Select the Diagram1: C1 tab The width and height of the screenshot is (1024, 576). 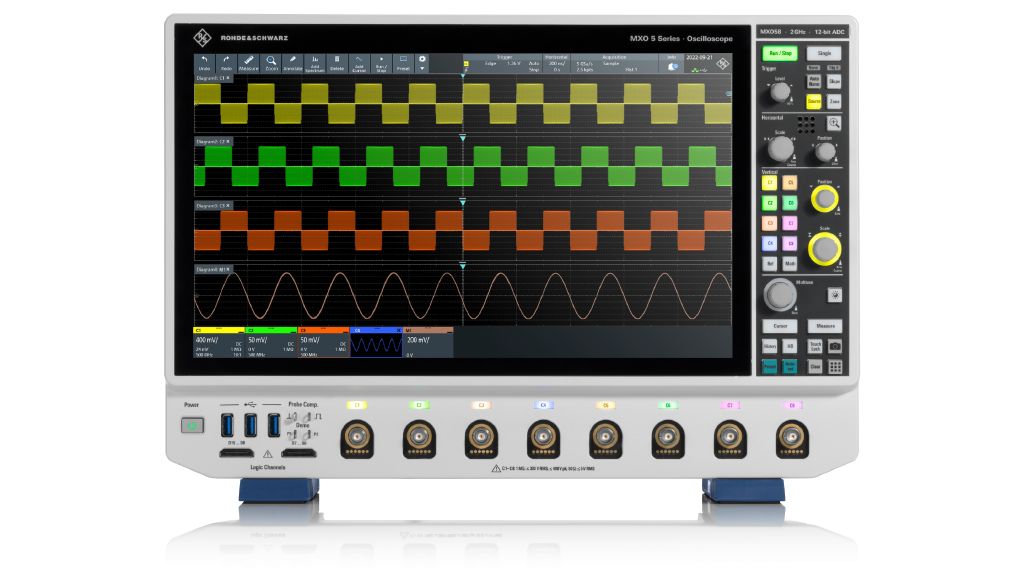(212, 78)
